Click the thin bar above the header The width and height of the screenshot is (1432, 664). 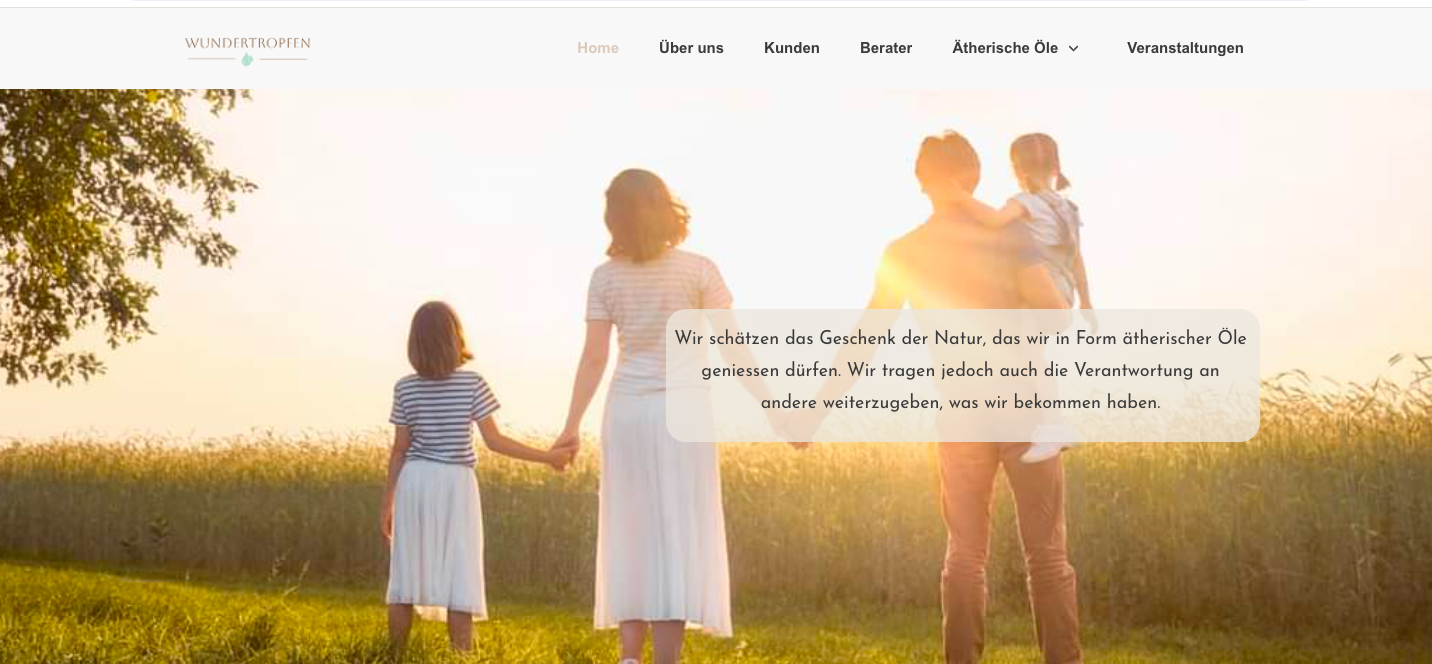tap(716, 4)
